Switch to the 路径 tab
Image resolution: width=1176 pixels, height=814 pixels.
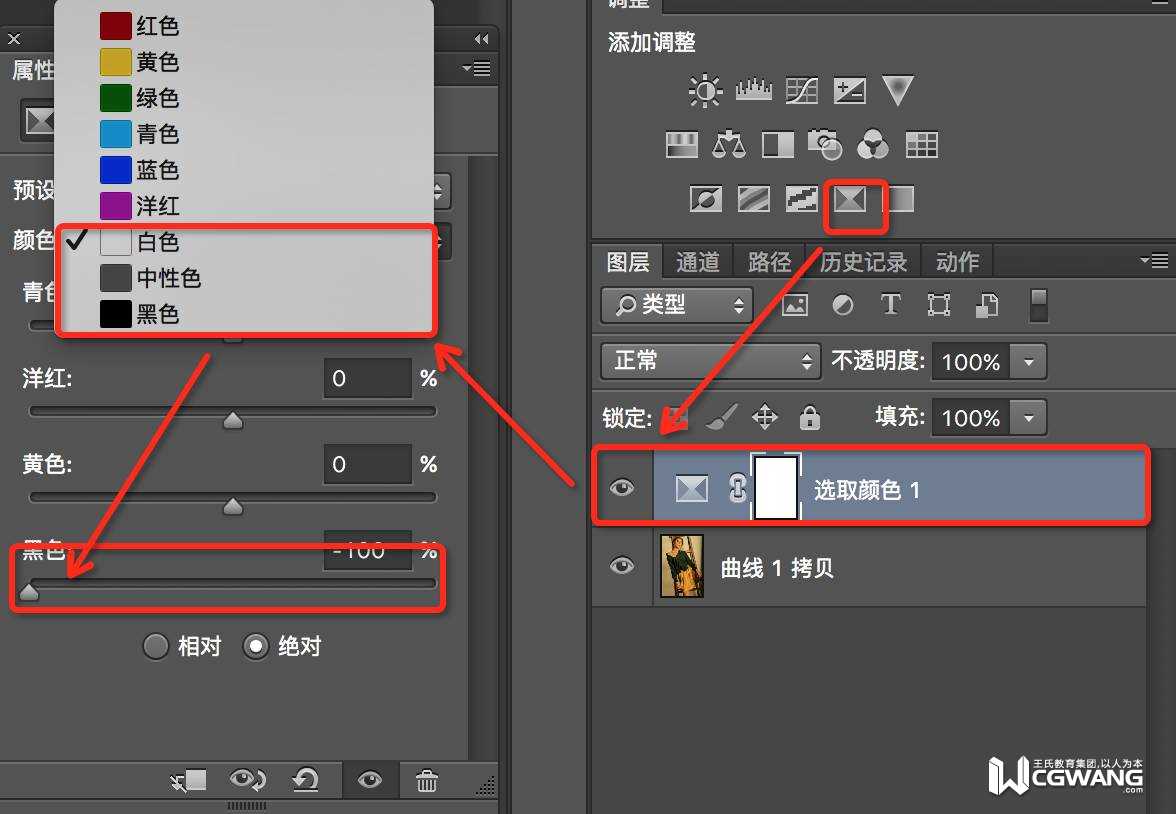point(769,261)
